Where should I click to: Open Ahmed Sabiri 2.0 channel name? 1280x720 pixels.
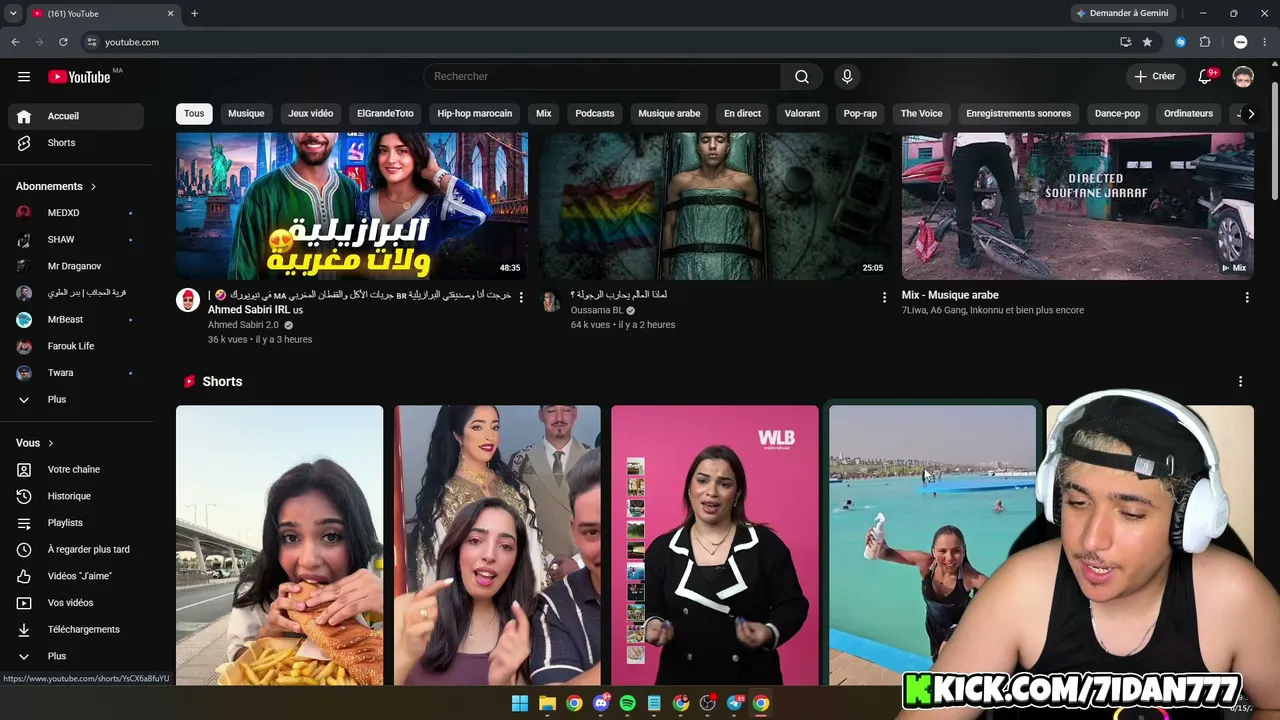click(243, 325)
